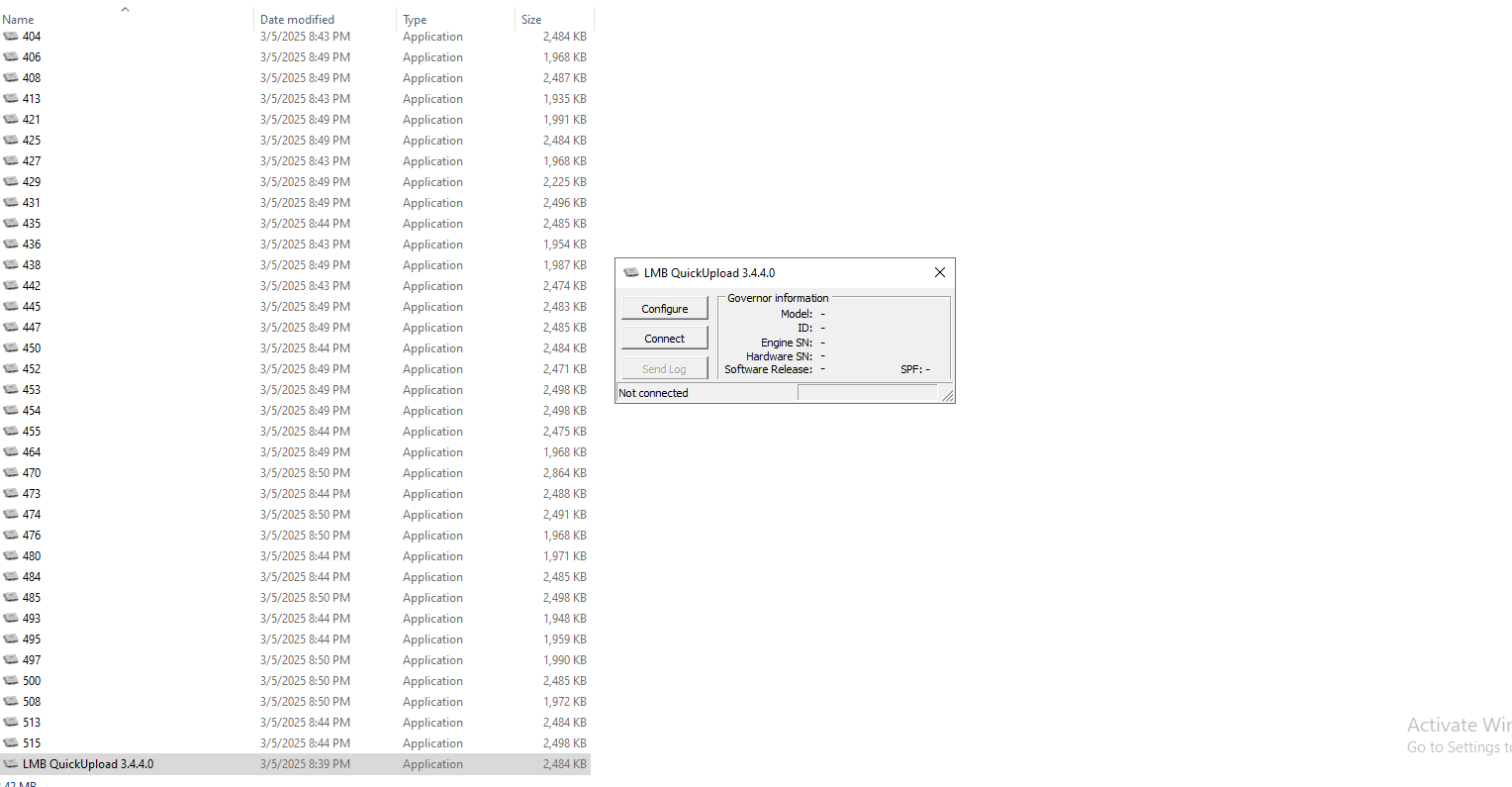Pick the icon next to file 425
The height and width of the screenshot is (787, 1512).
click(11, 141)
